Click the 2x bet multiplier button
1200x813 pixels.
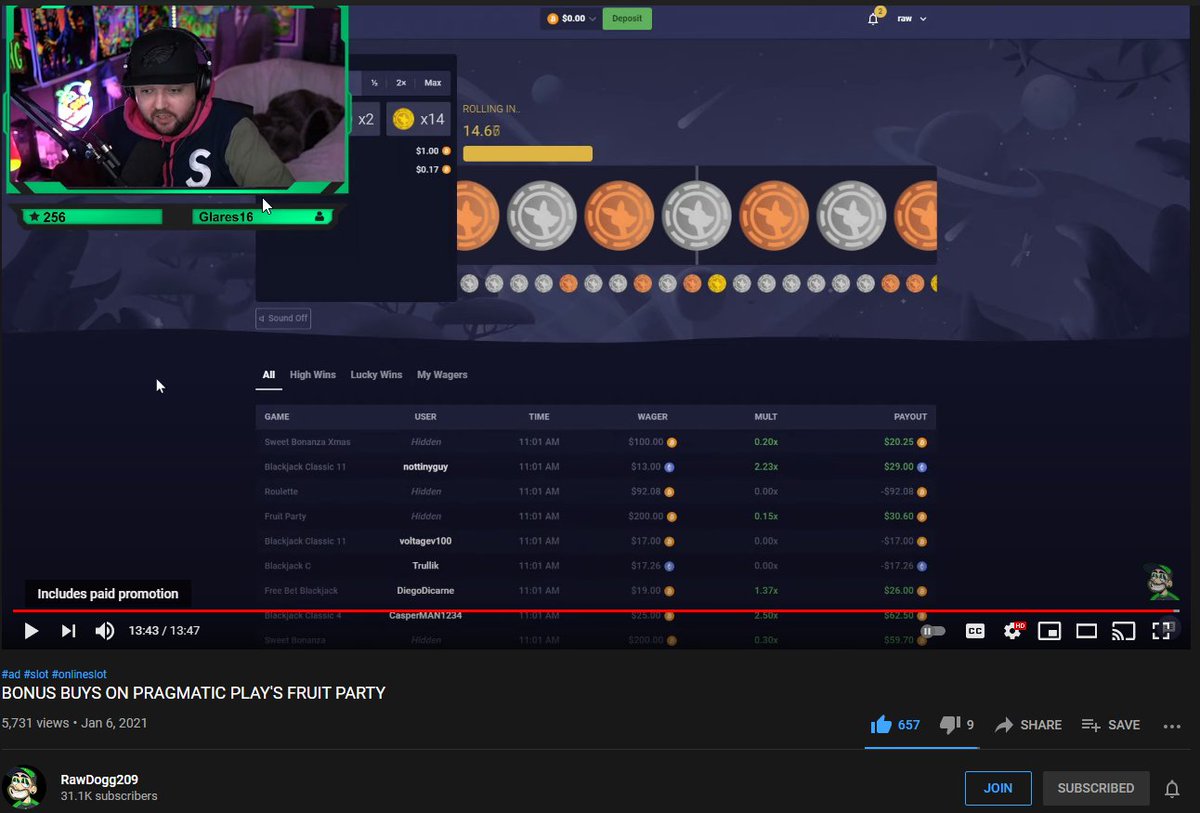pos(401,83)
